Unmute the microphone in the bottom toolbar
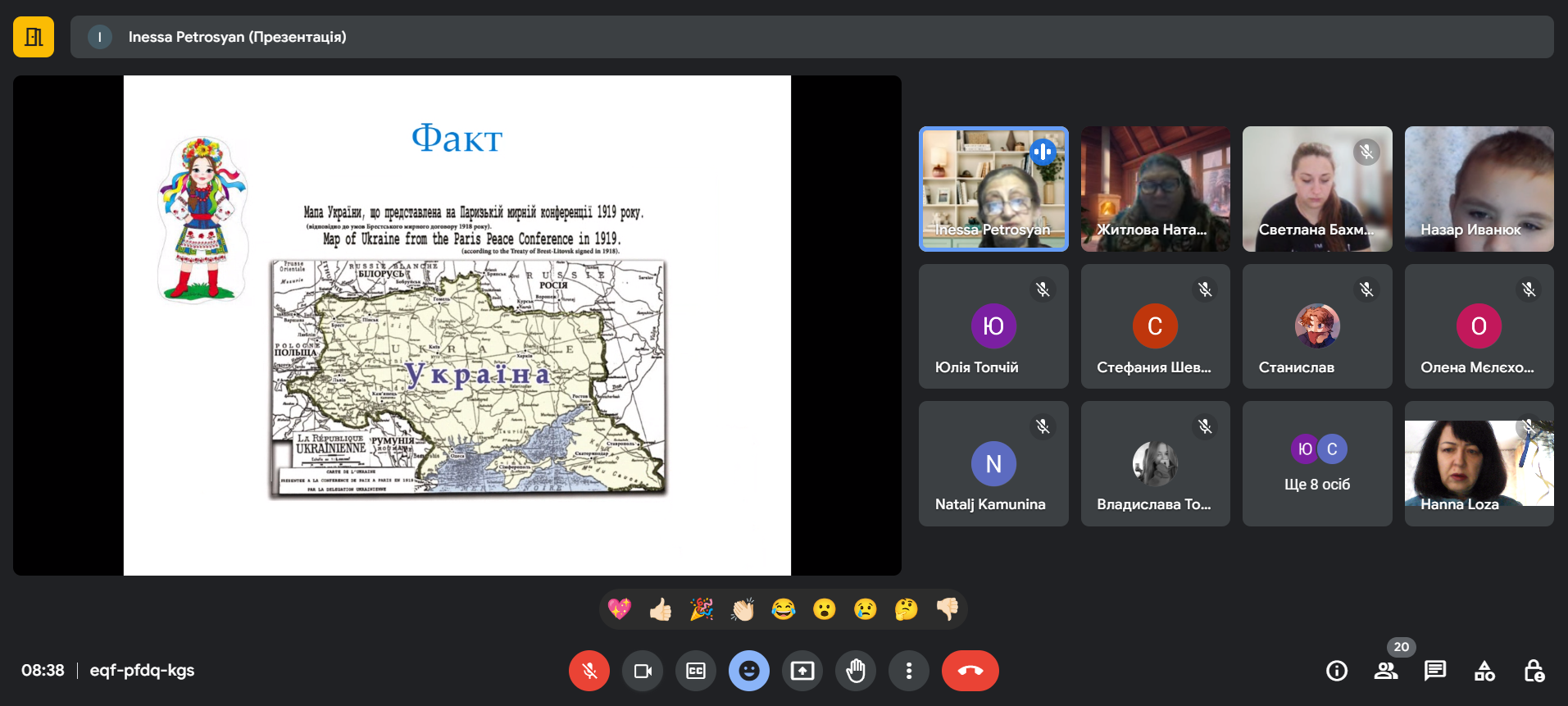 pos(589,671)
